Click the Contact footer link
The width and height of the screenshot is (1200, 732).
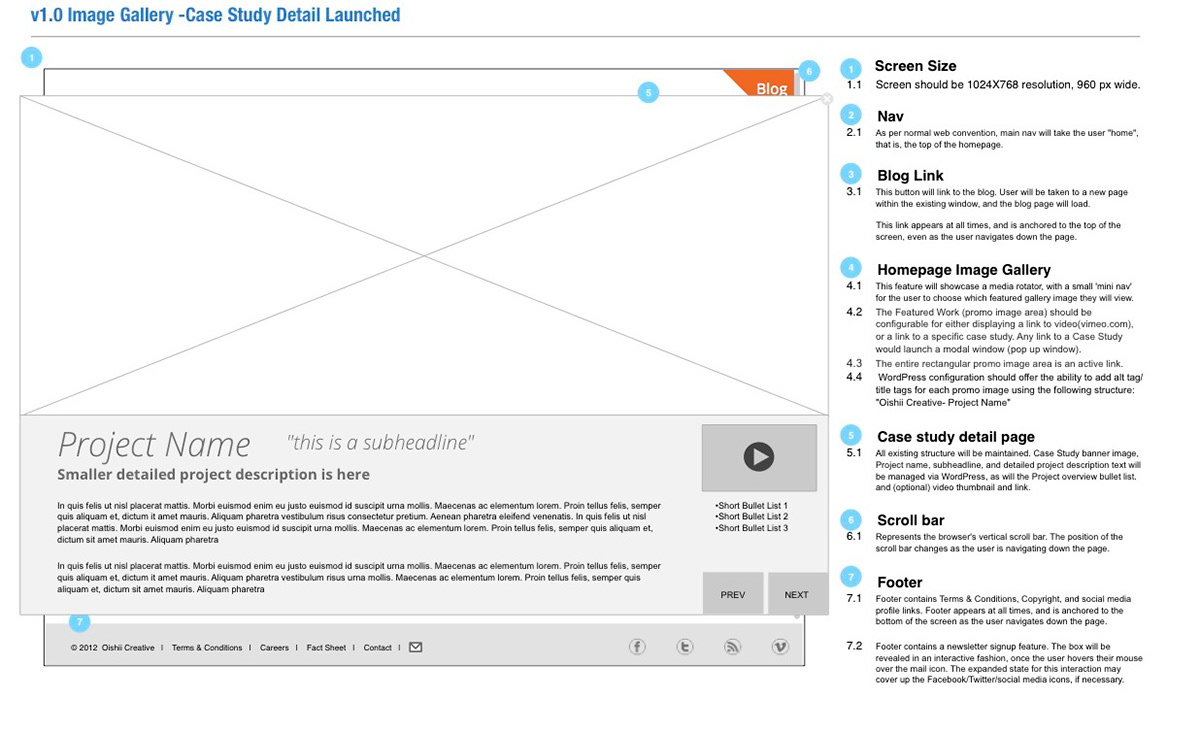click(x=378, y=648)
